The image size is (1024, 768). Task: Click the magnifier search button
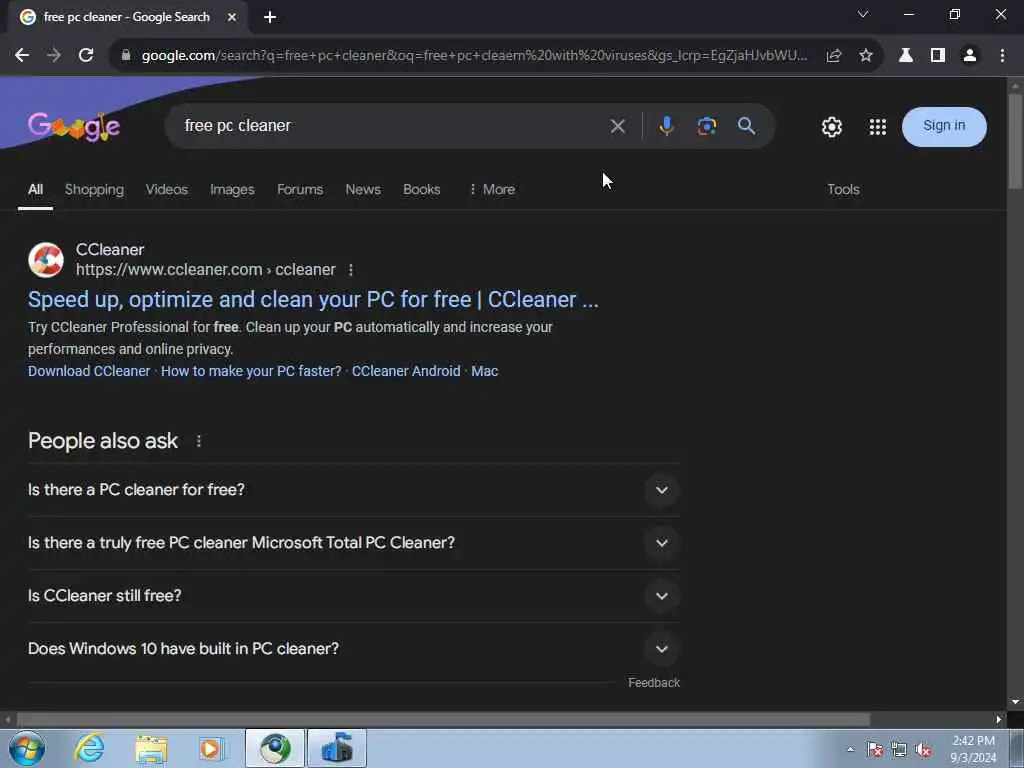[746, 126]
